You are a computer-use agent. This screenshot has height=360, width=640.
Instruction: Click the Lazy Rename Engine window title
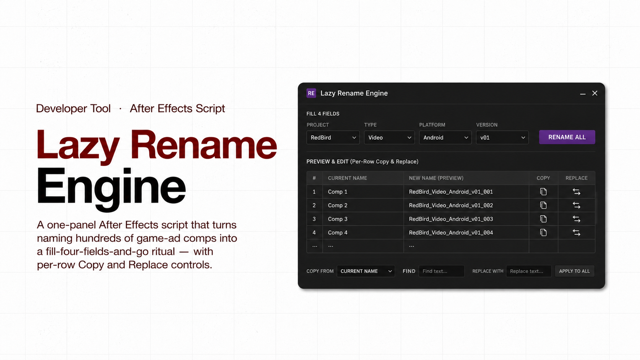[x=354, y=93]
